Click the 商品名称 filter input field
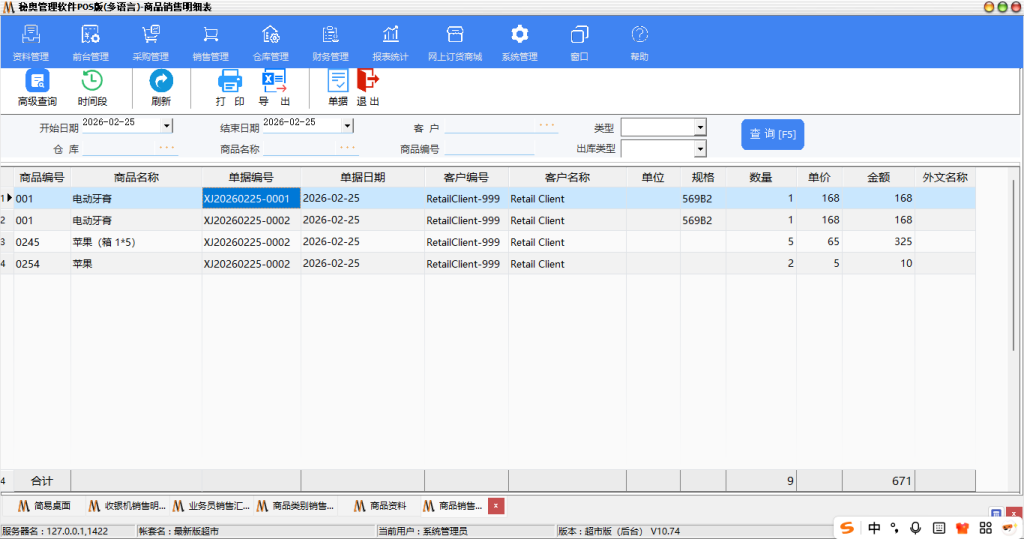This screenshot has width=1024, height=539. [x=310, y=149]
